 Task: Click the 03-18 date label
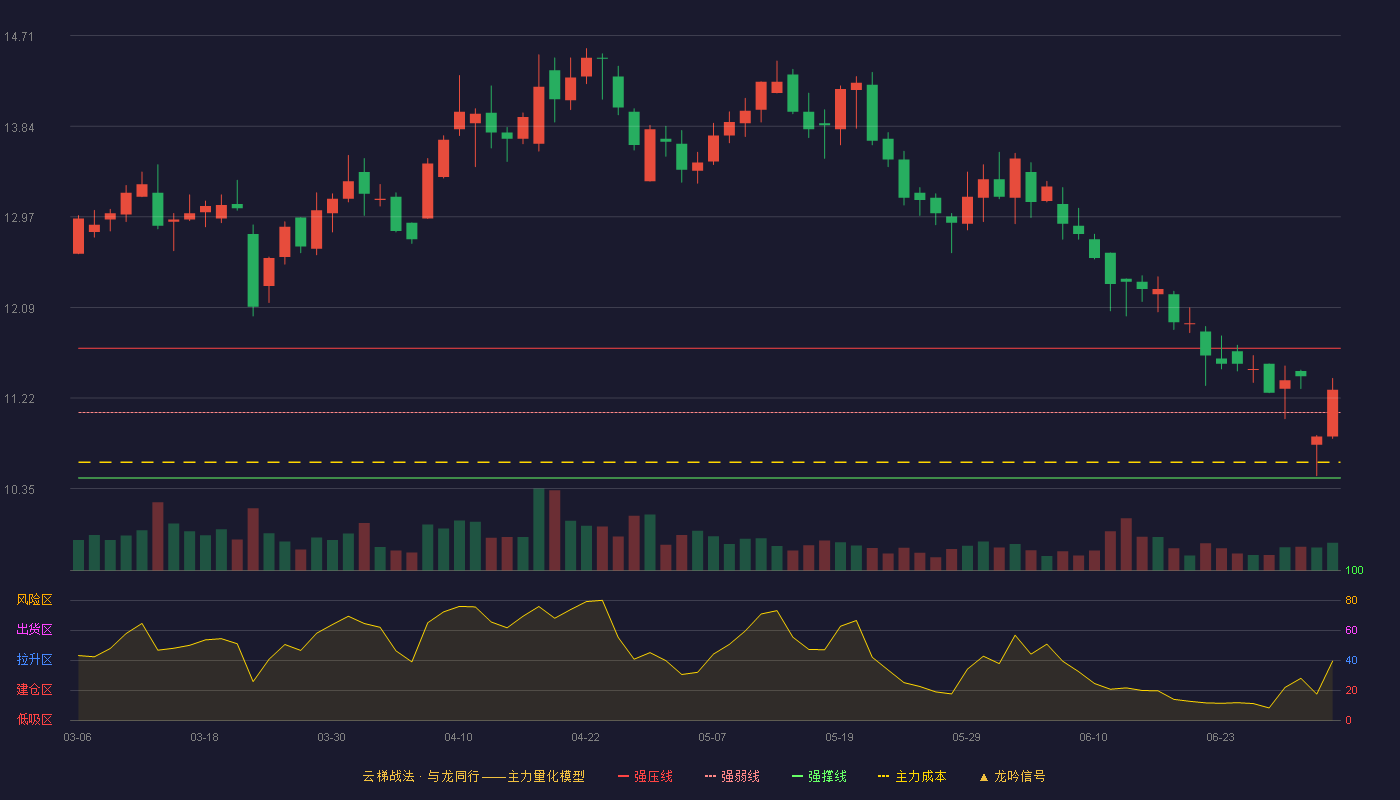pyautogui.click(x=204, y=737)
